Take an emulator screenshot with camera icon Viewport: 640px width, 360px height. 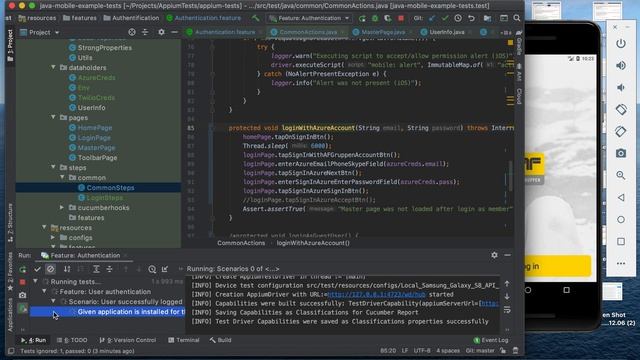tap(621, 153)
